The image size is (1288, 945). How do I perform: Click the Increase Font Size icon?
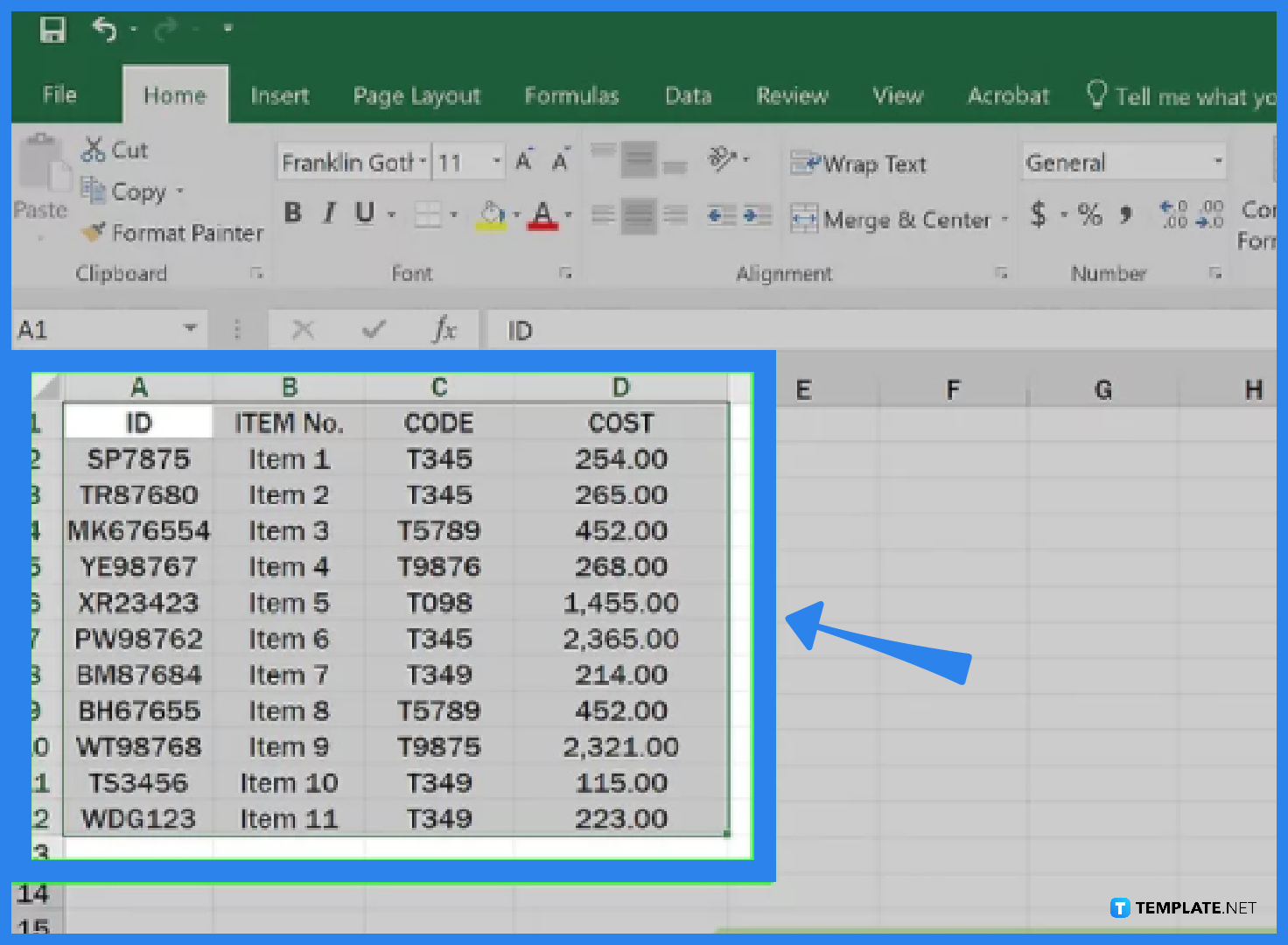tap(522, 158)
